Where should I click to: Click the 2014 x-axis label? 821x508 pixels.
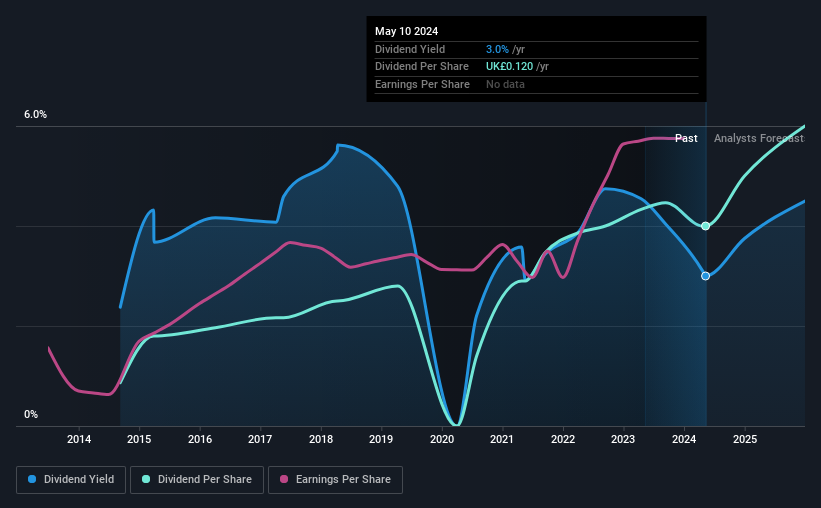click(79, 439)
